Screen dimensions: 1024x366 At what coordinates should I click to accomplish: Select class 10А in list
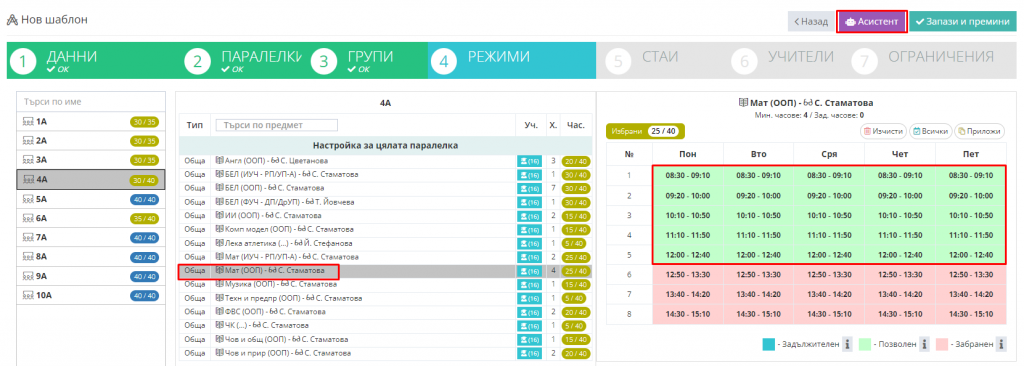tap(91, 295)
